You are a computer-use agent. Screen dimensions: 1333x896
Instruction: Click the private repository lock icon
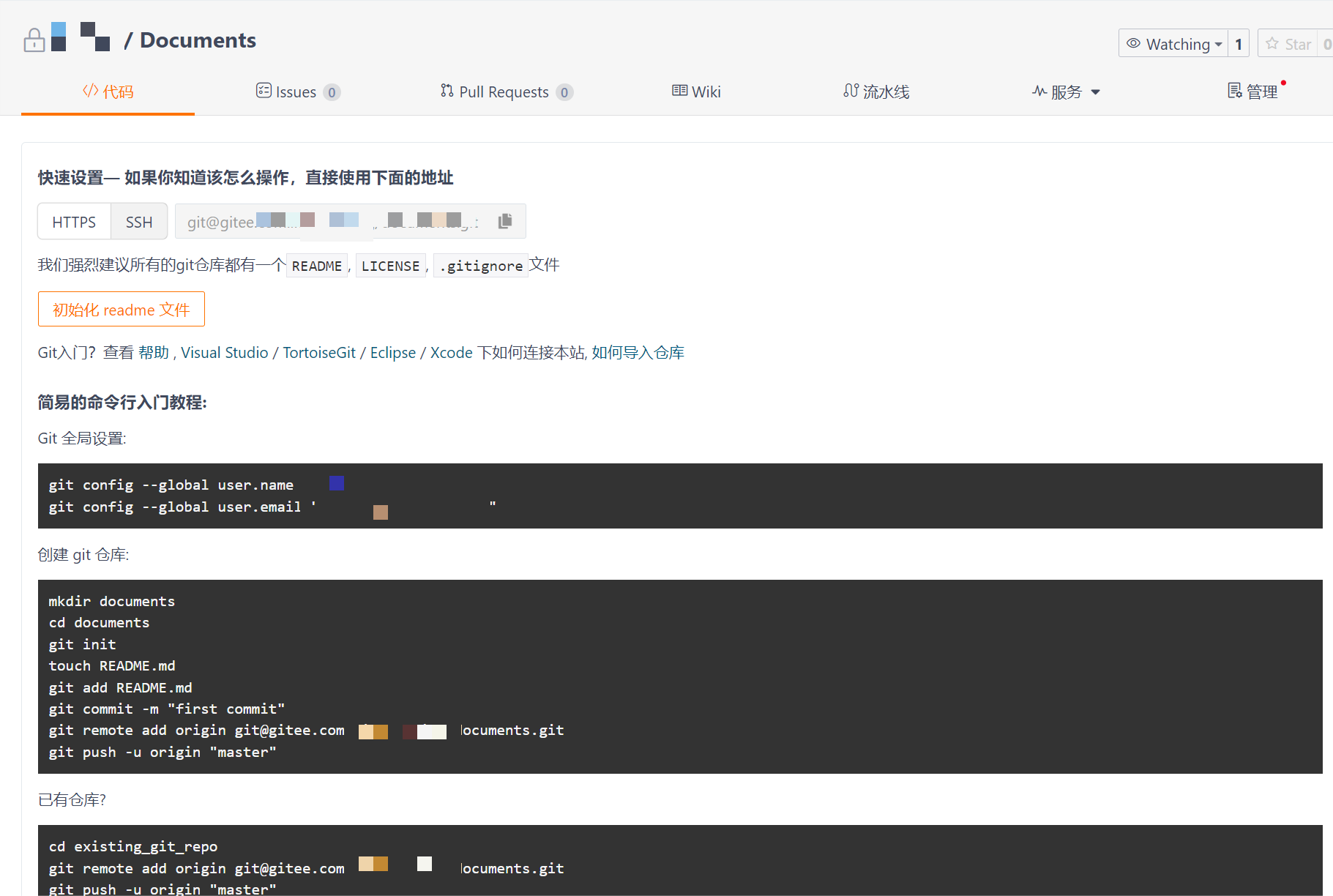click(34, 40)
